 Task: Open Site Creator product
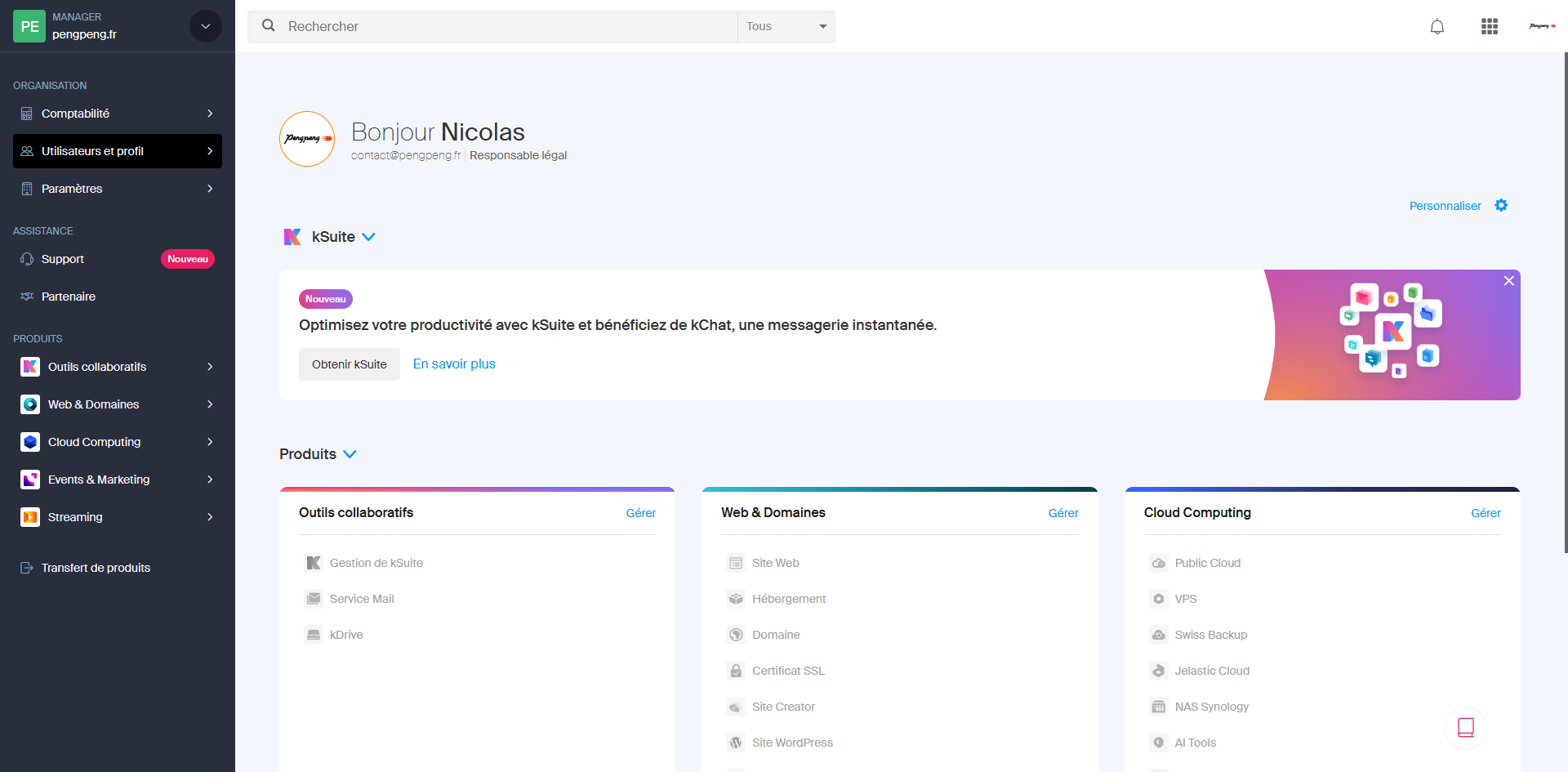pyautogui.click(x=783, y=707)
